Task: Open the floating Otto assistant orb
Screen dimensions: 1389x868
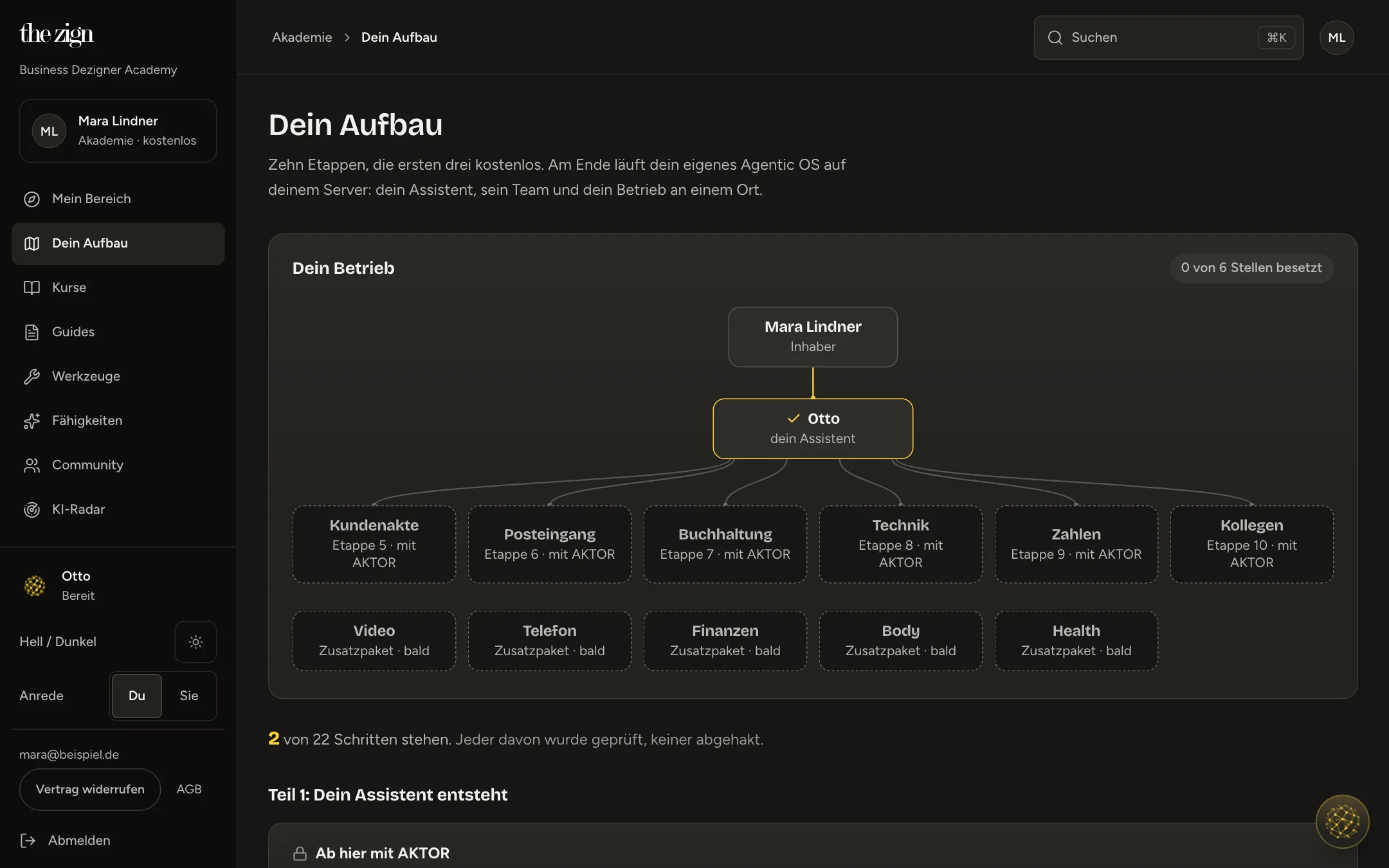Action: (1342, 821)
